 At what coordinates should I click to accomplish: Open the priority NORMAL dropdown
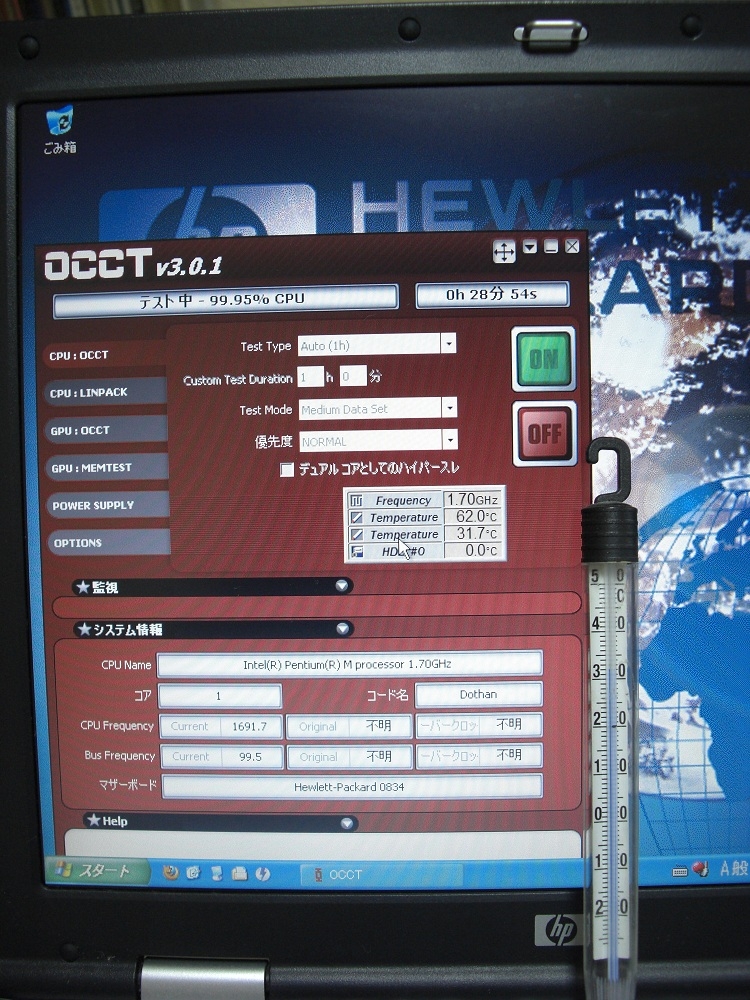point(450,439)
